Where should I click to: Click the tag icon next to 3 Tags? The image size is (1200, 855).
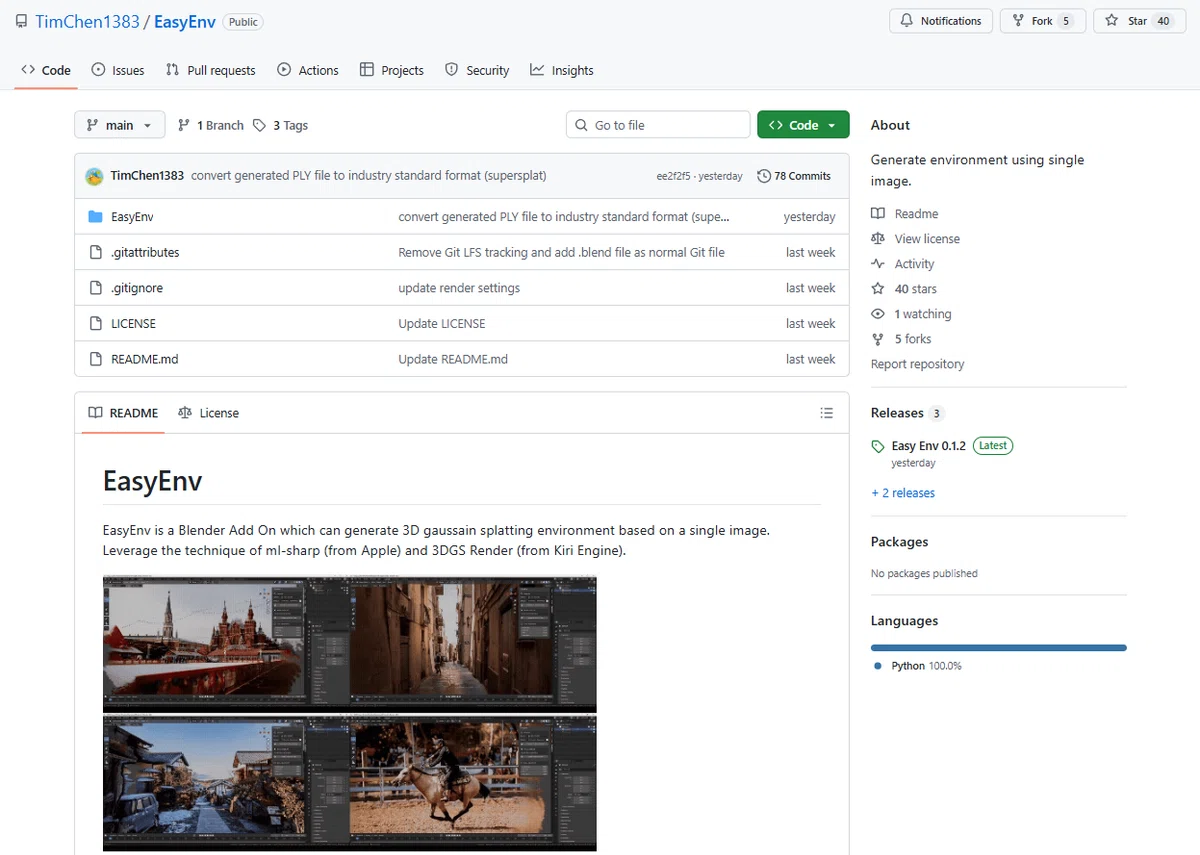pyautogui.click(x=259, y=125)
